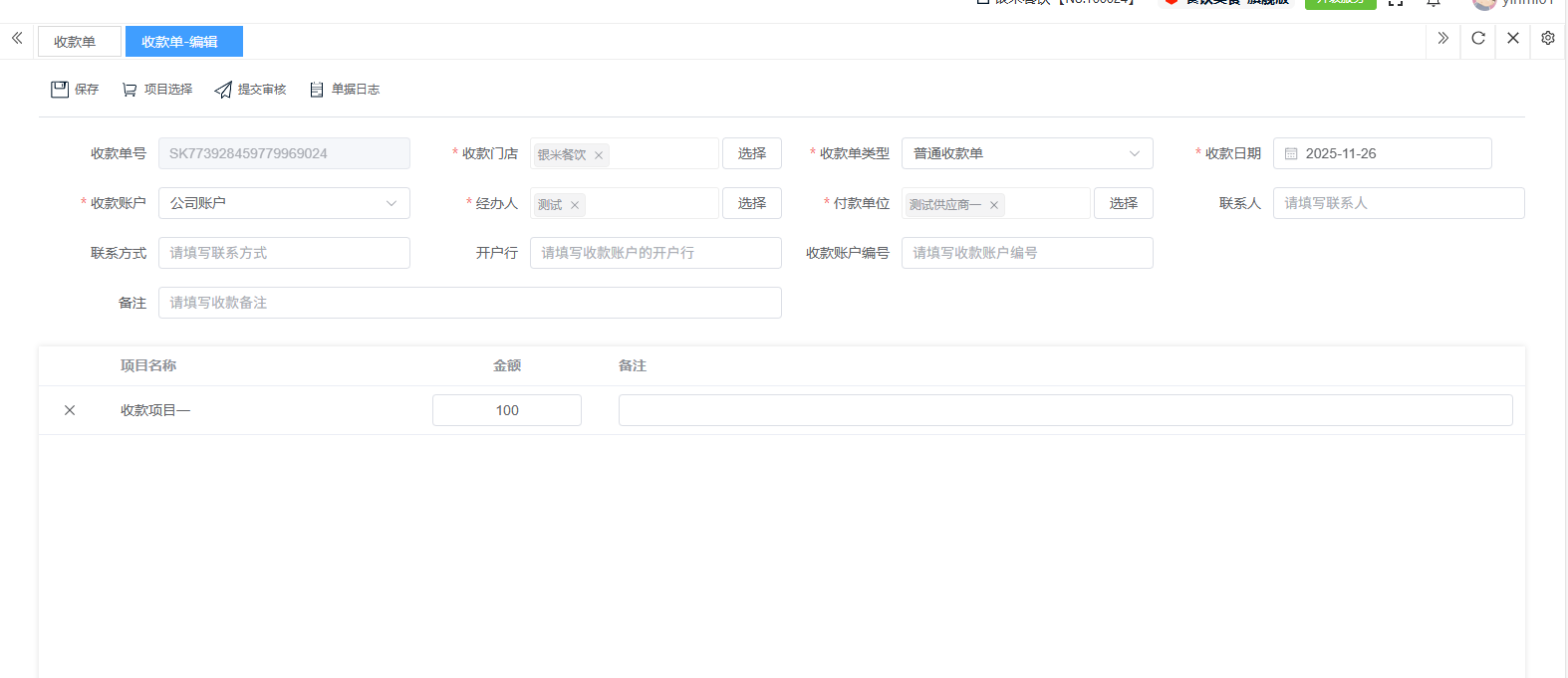Screen dimensions: 1568x678
Task: Click the 金额 amount field showing 100
Action: point(507,410)
